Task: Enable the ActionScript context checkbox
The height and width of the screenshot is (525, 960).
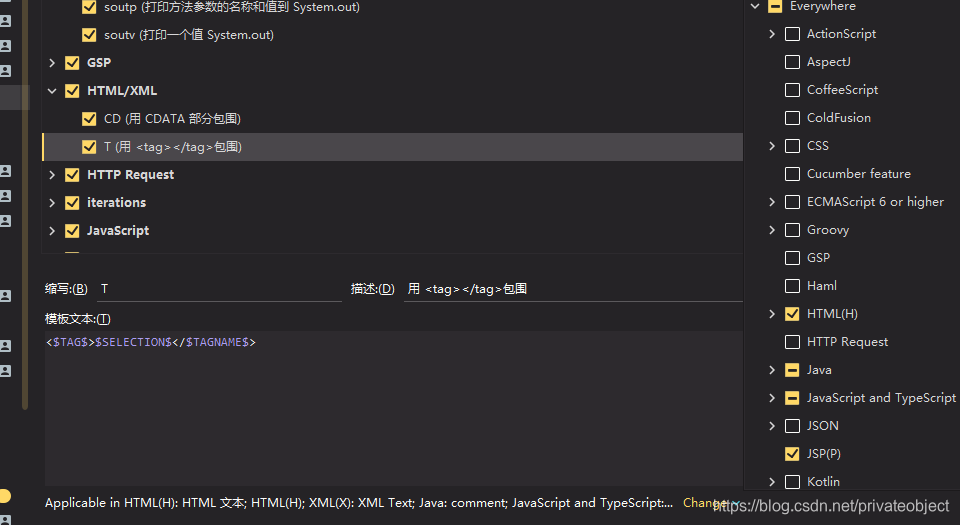Action: (x=792, y=34)
